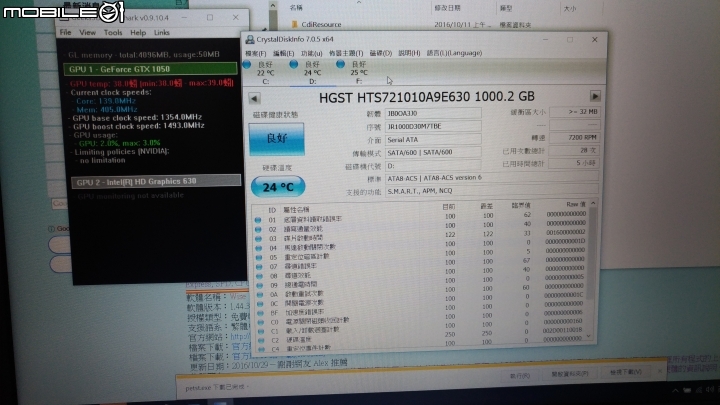This screenshot has width=720, height=405.
Task: Open the 說明(H) menu in CrystalDiskInfo
Action: 409,53
